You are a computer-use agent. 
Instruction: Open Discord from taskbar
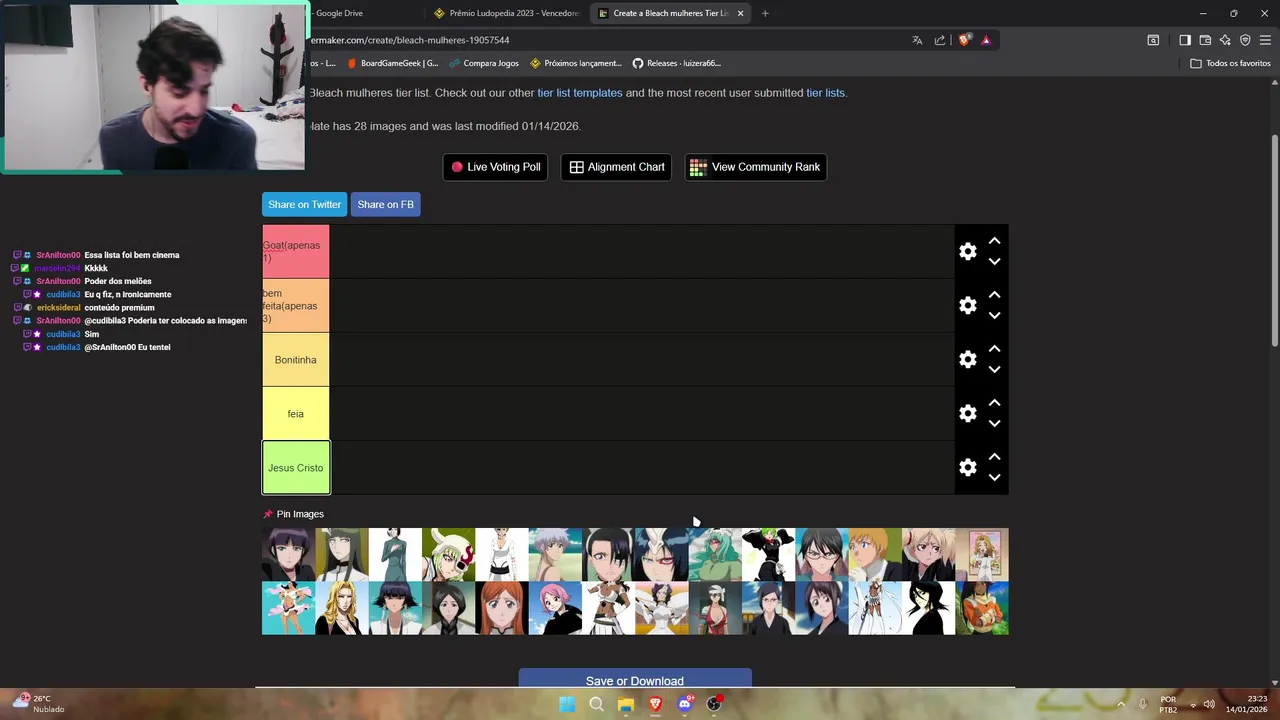[685, 704]
